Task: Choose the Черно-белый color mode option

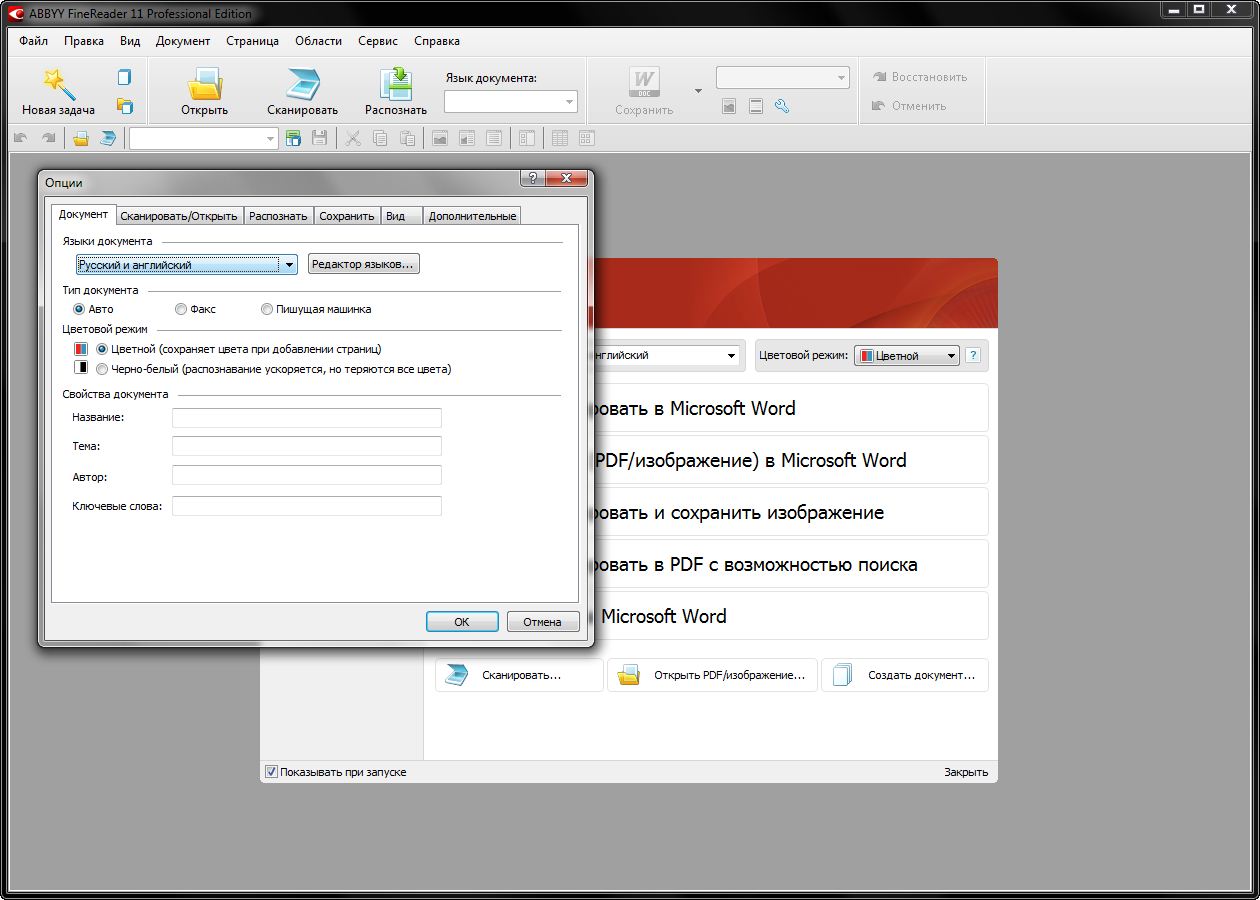Action: click(102, 369)
